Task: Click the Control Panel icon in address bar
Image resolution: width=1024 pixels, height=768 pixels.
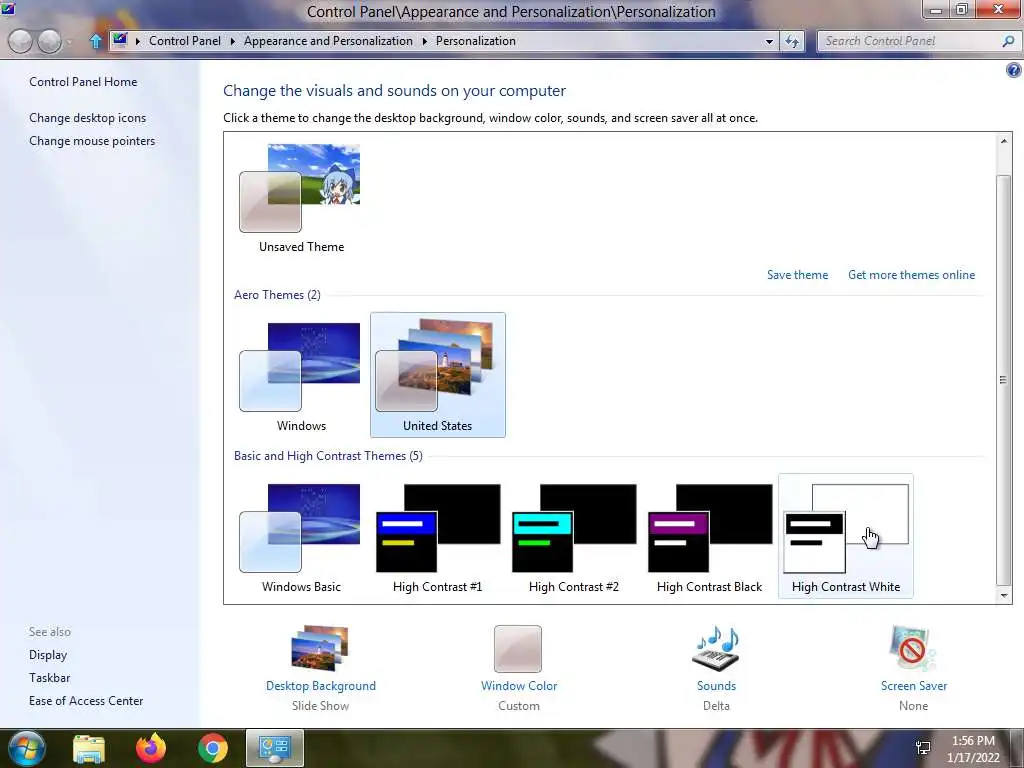Action: 120,40
